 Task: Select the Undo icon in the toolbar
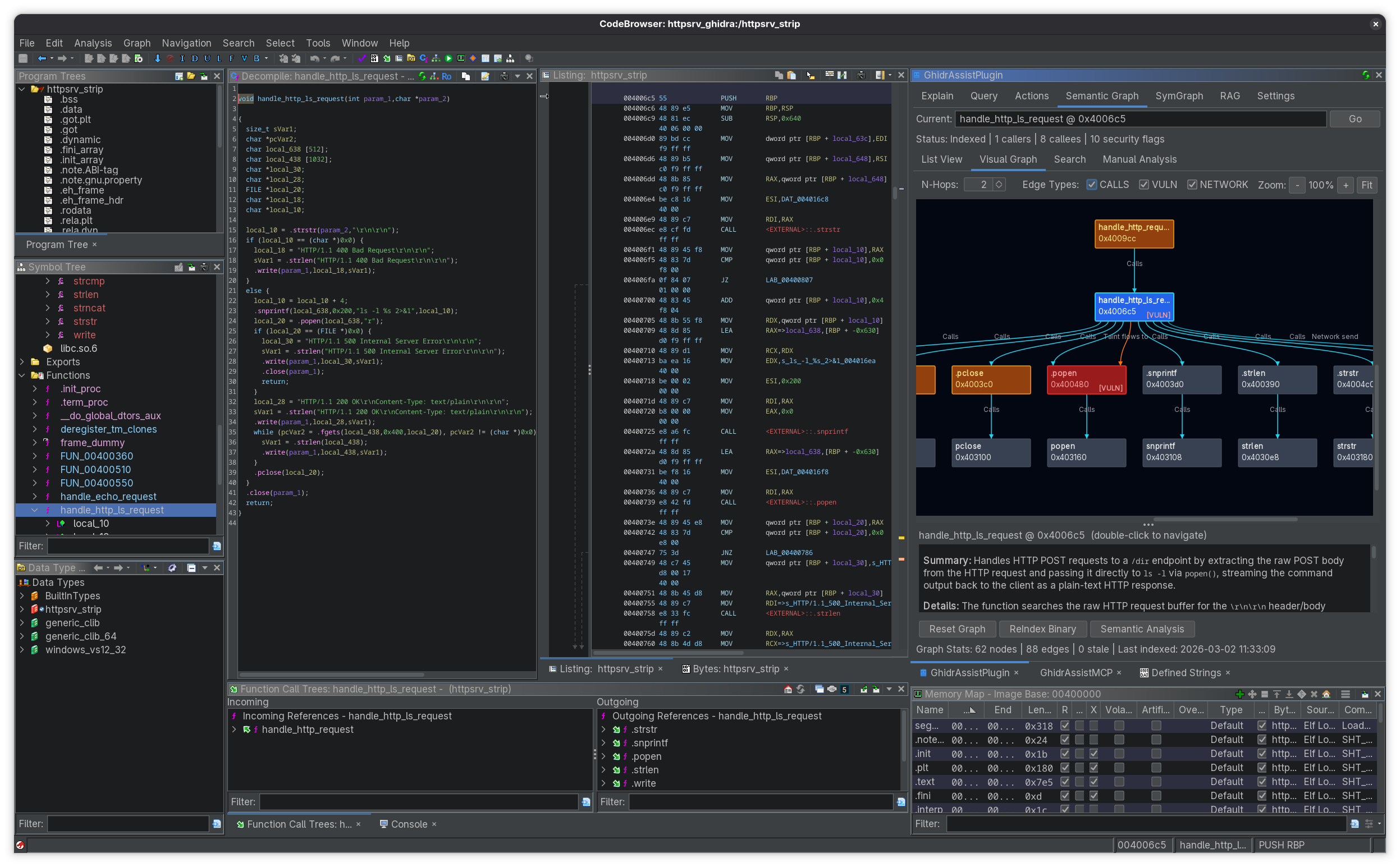[x=315, y=58]
